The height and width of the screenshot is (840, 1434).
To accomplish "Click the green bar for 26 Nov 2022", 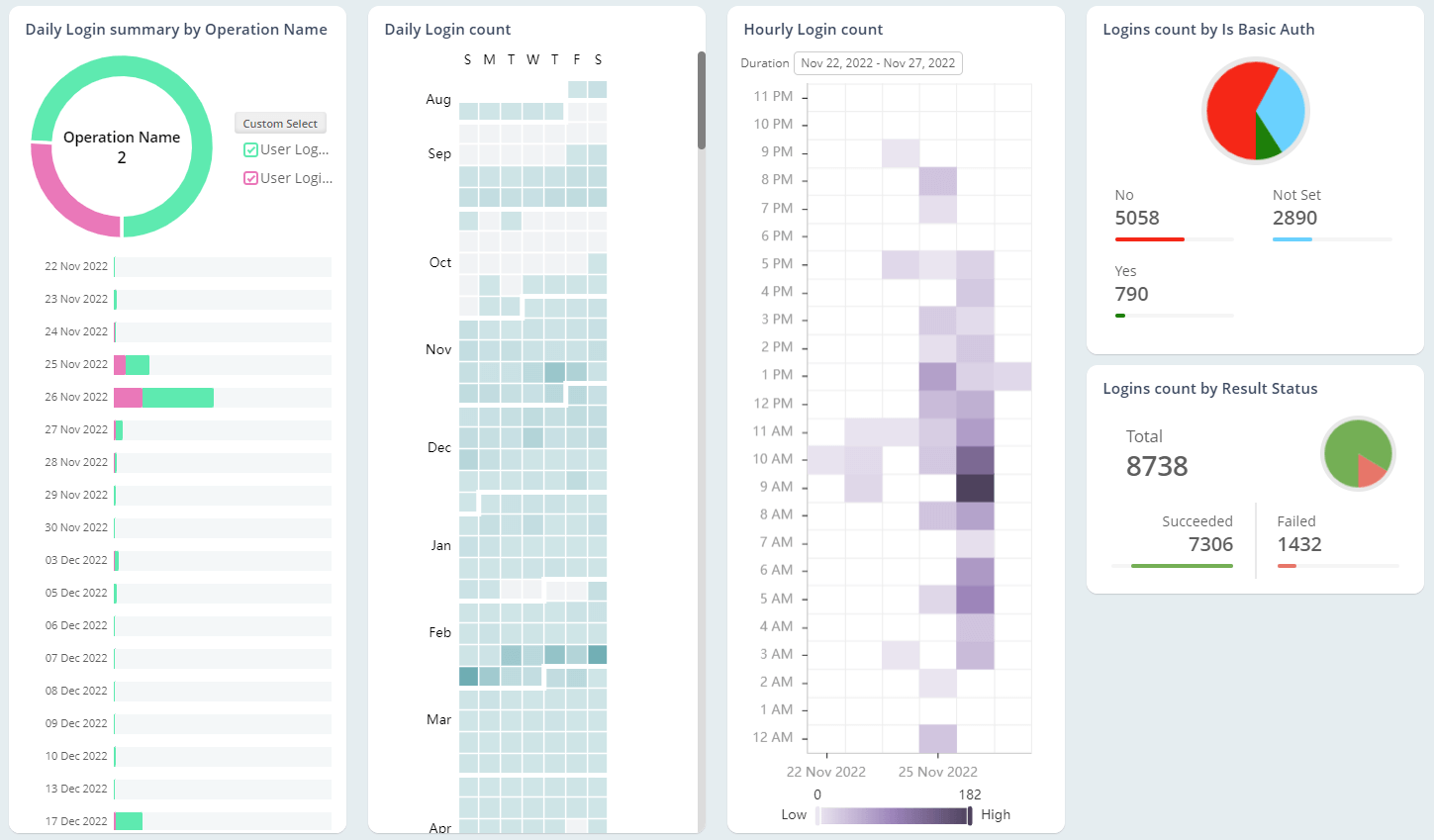I will 177,398.
